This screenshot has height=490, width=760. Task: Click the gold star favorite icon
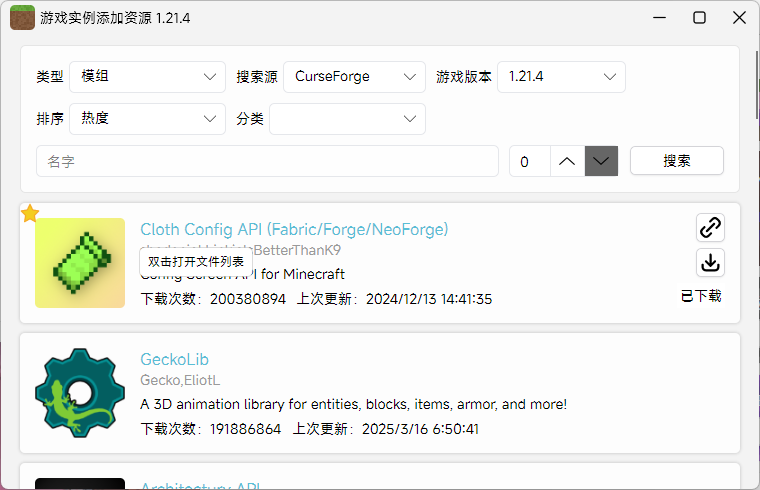30,213
